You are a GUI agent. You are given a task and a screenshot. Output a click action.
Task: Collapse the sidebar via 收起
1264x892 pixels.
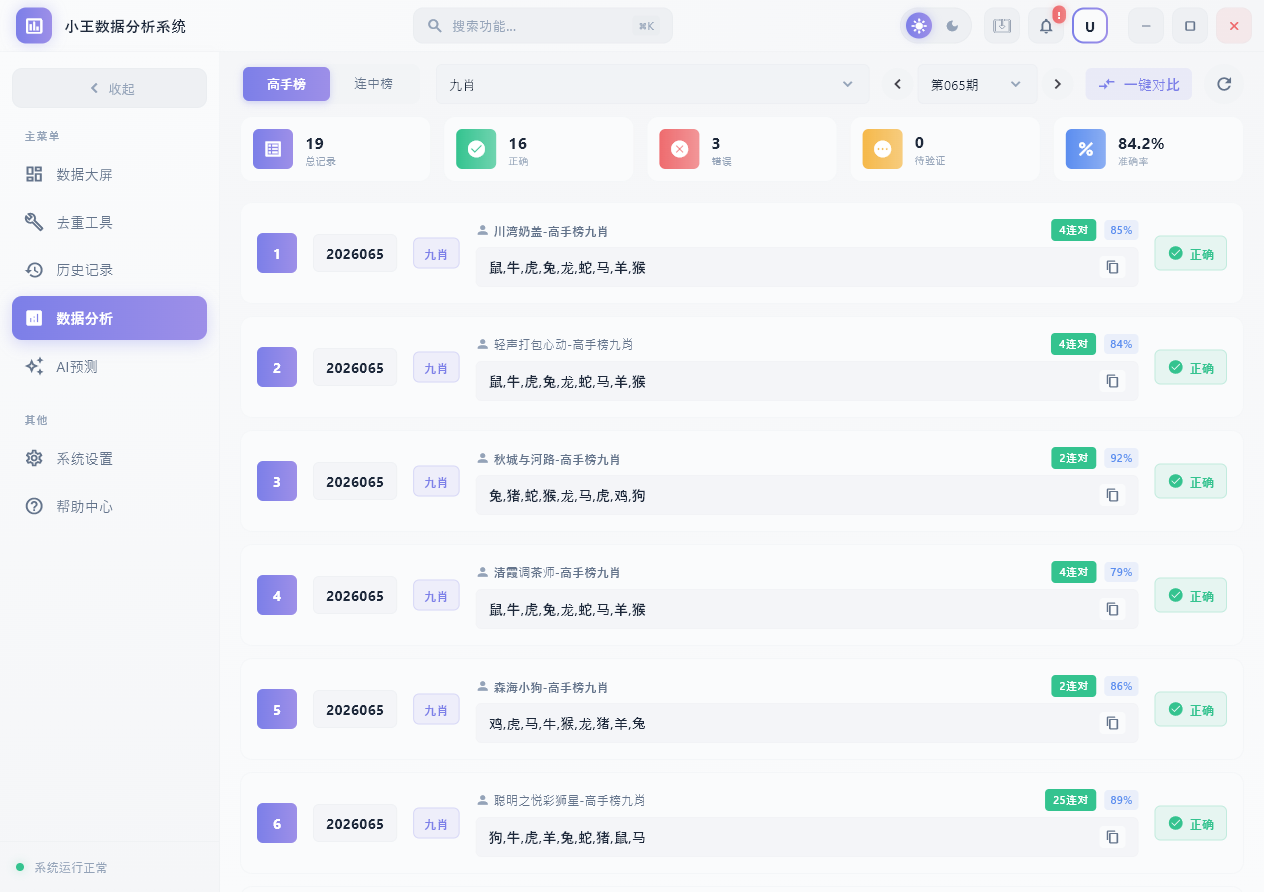(x=109, y=88)
